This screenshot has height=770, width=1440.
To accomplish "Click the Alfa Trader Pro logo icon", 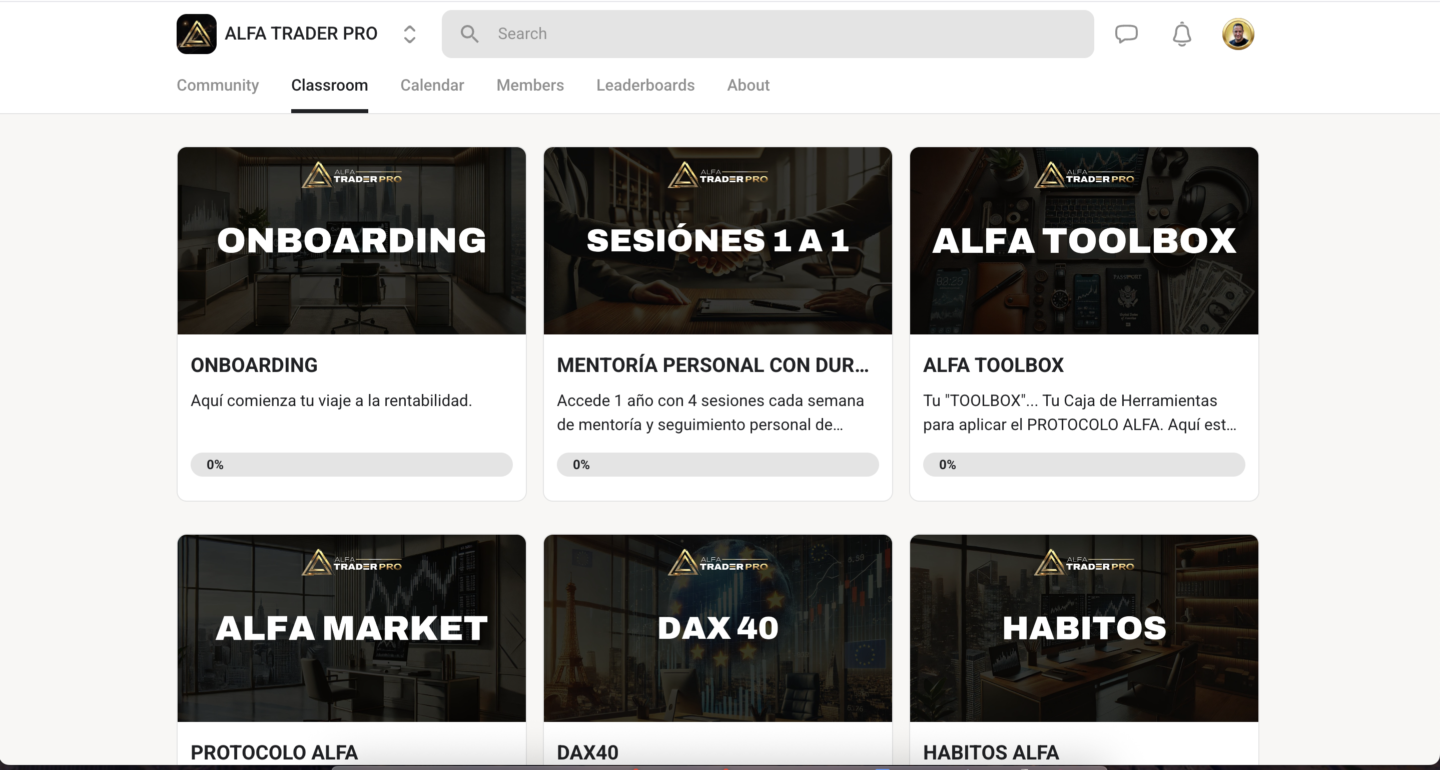I will point(196,34).
